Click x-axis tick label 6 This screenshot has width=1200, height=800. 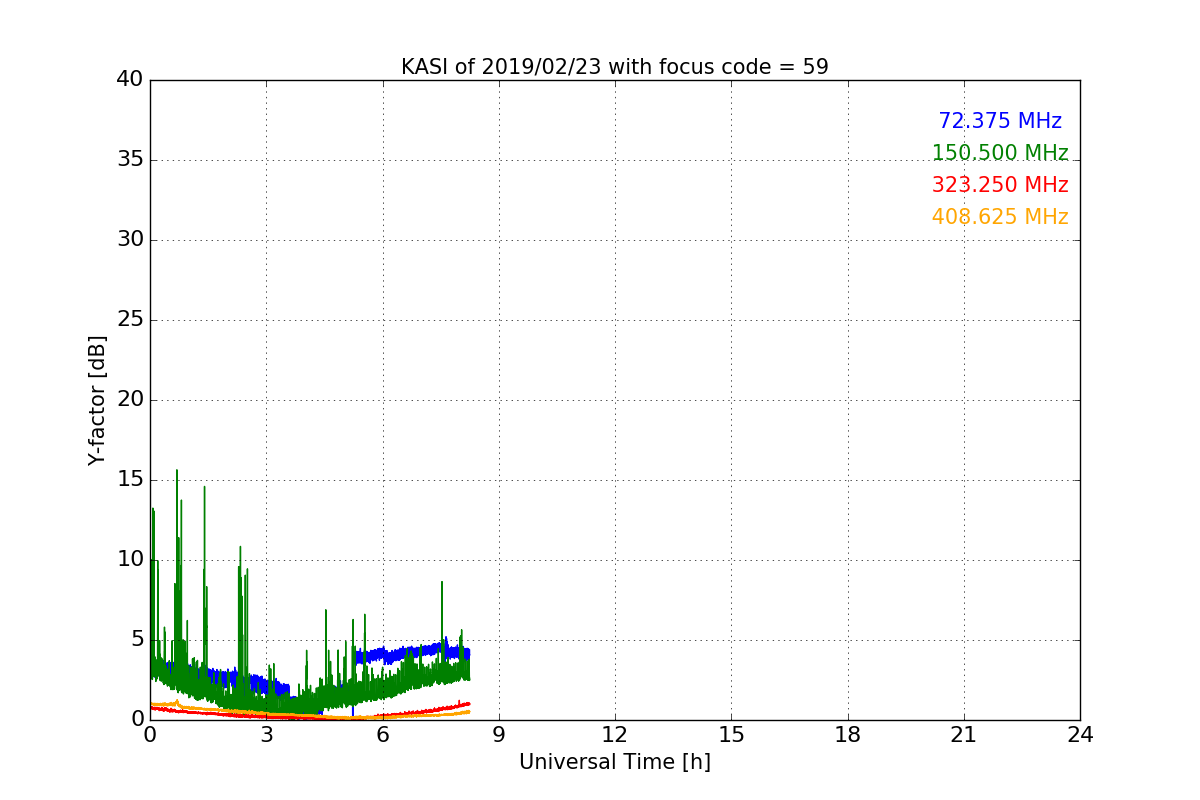click(x=382, y=735)
